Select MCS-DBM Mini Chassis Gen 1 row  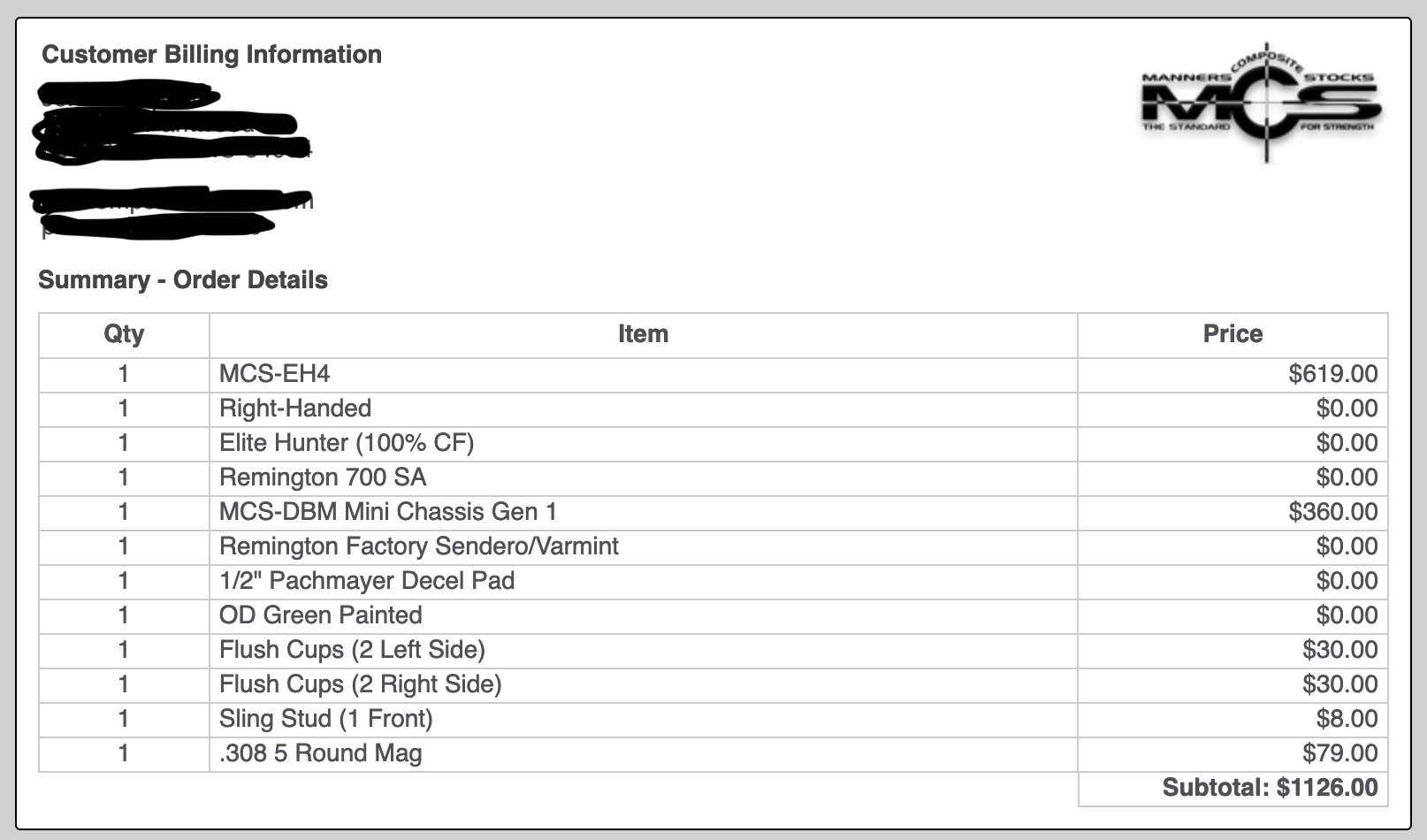[713, 512]
